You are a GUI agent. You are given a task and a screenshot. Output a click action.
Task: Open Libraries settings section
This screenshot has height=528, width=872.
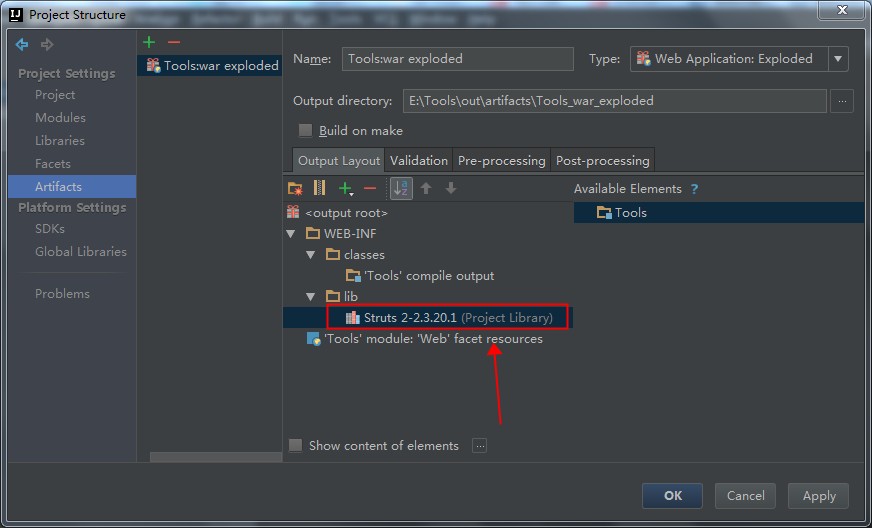click(x=60, y=141)
